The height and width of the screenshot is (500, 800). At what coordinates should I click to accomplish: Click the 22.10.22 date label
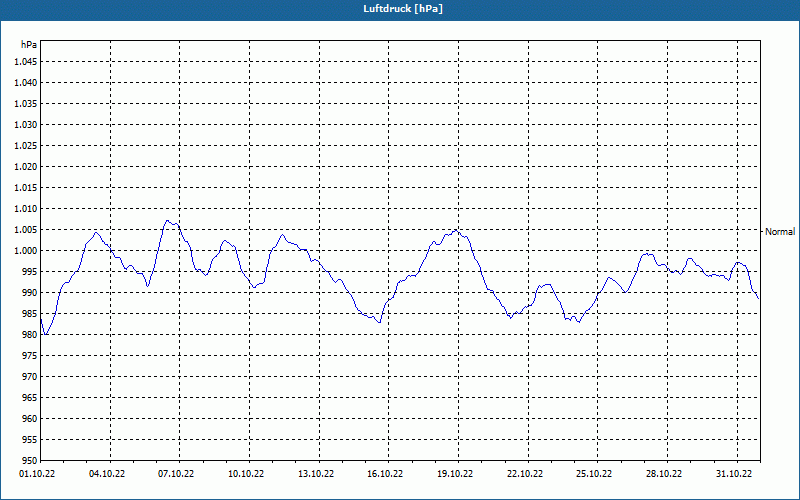tap(525, 474)
